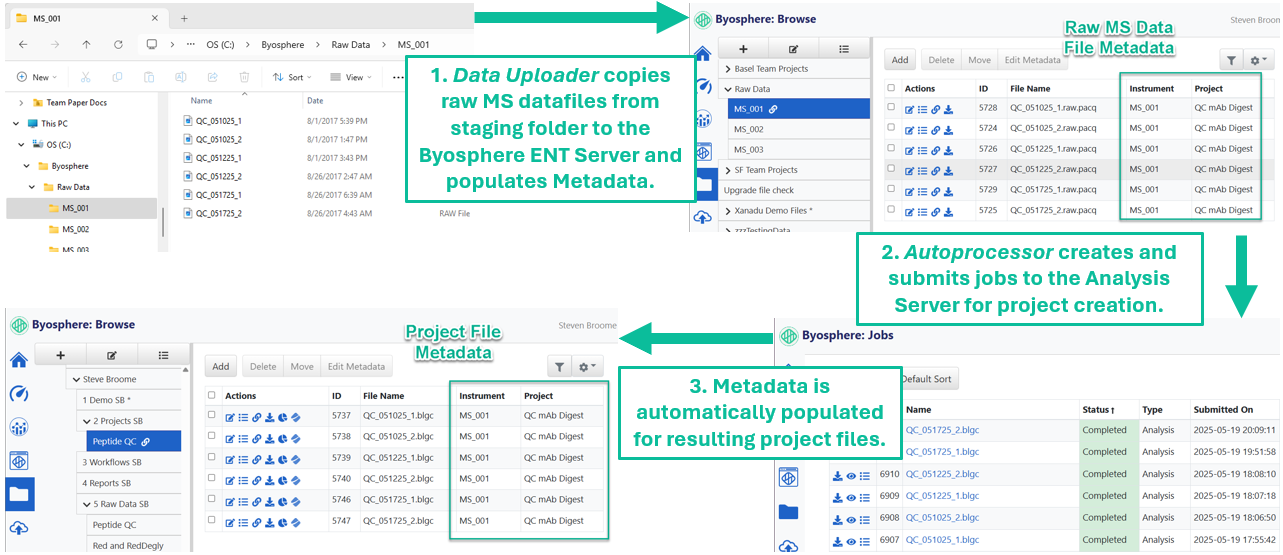Screen dimensions: 1283x555
Task: Click the trash Delete icon in File Explorer
Action: 244,77
